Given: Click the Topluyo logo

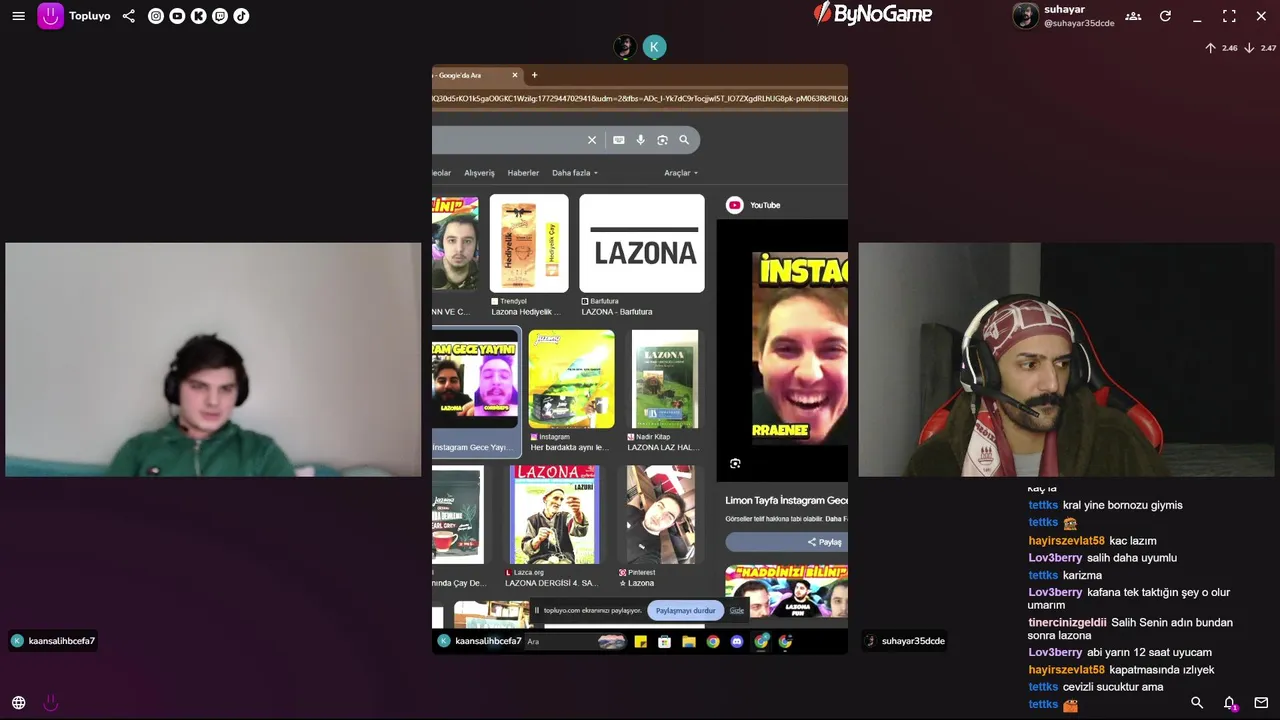Looking at the screenshot, I should click(50, 16).
